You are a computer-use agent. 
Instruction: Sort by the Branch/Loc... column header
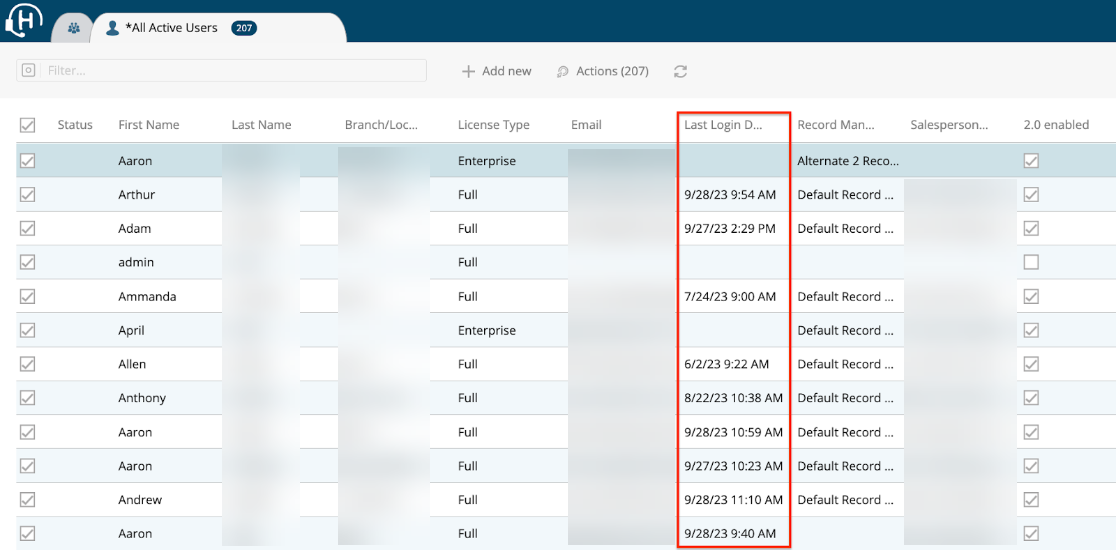coord(380,125)
